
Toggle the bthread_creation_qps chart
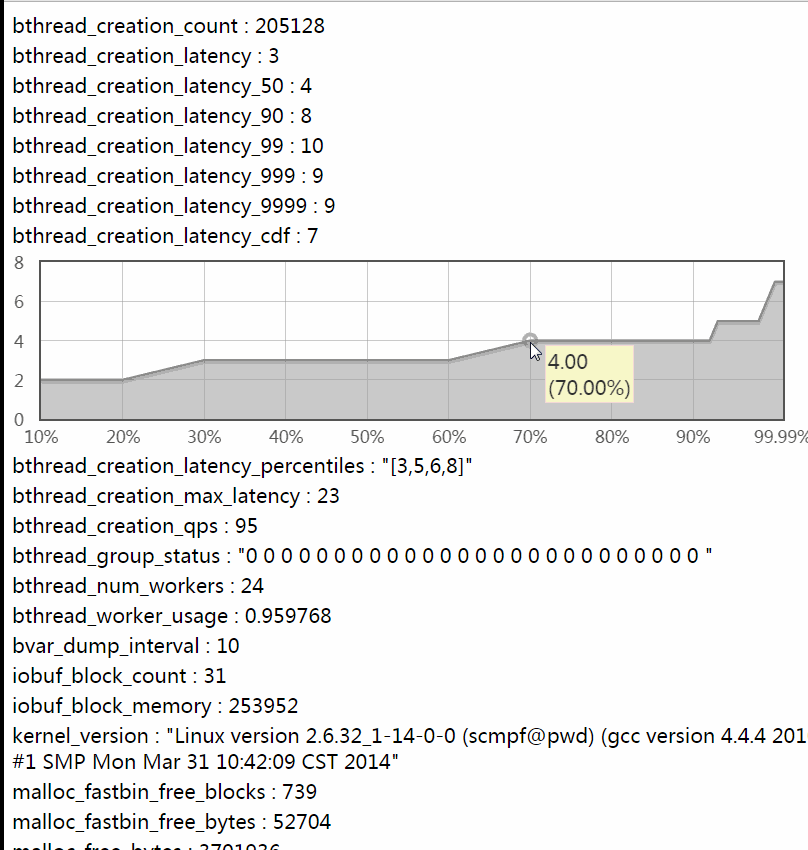coord(135,526)
